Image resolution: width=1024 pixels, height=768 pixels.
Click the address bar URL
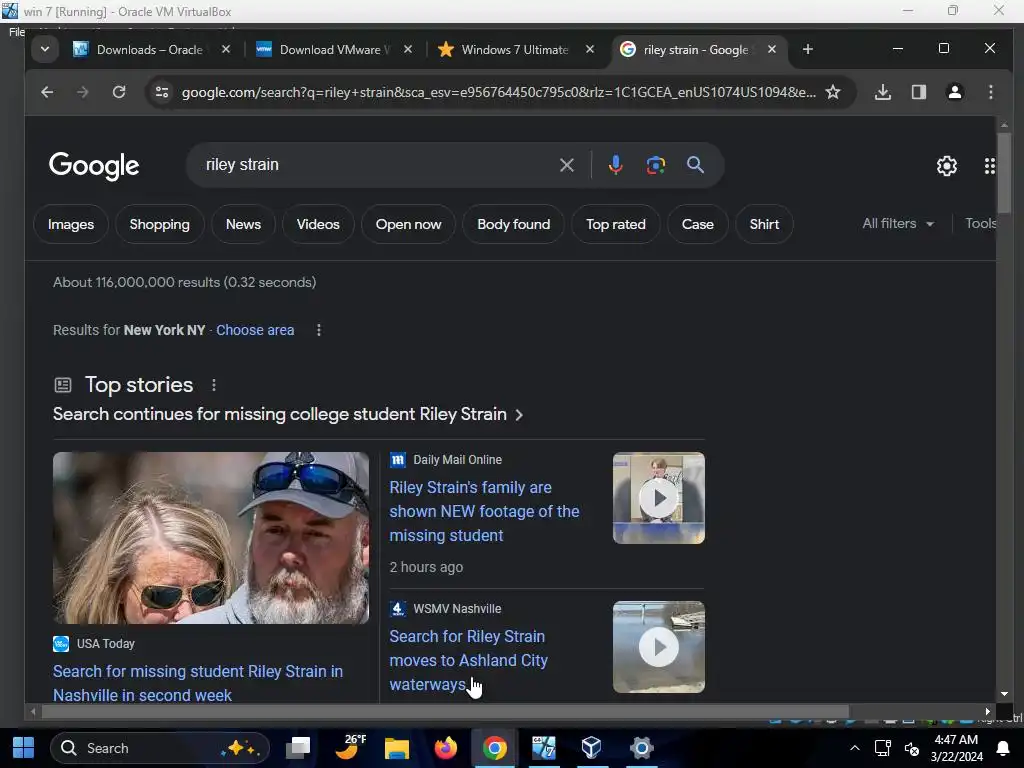(x=498, y=92)
